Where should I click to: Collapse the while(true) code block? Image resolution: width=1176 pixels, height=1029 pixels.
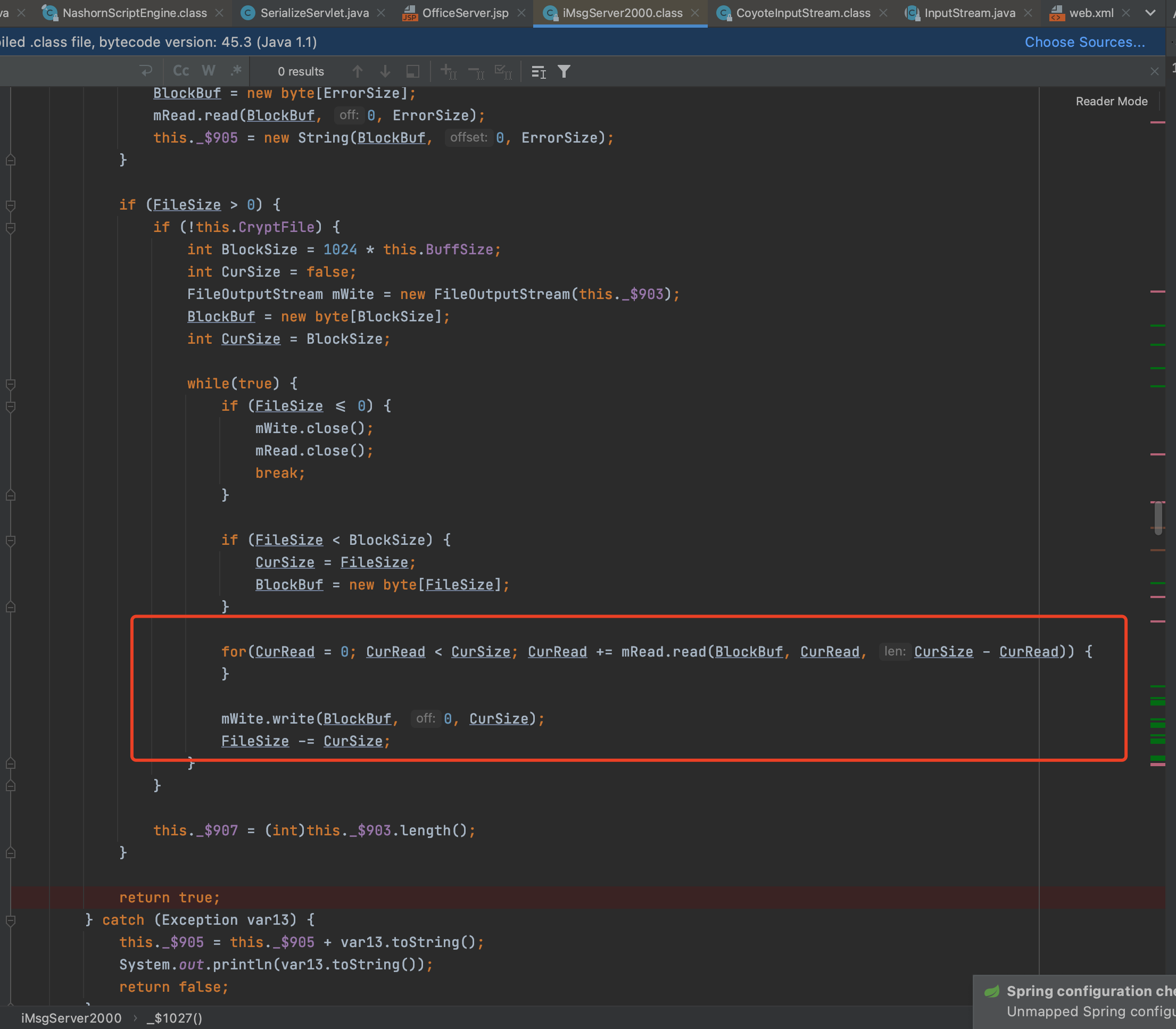10,384
